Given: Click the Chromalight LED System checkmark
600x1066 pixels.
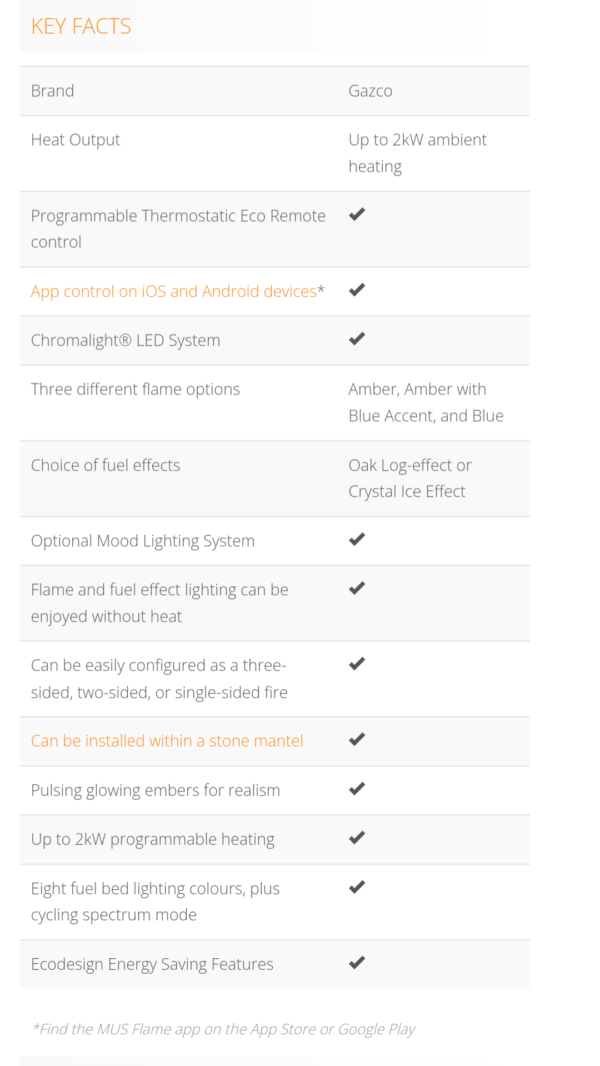Looking at the screenshot, I should (x=357, y=339).
